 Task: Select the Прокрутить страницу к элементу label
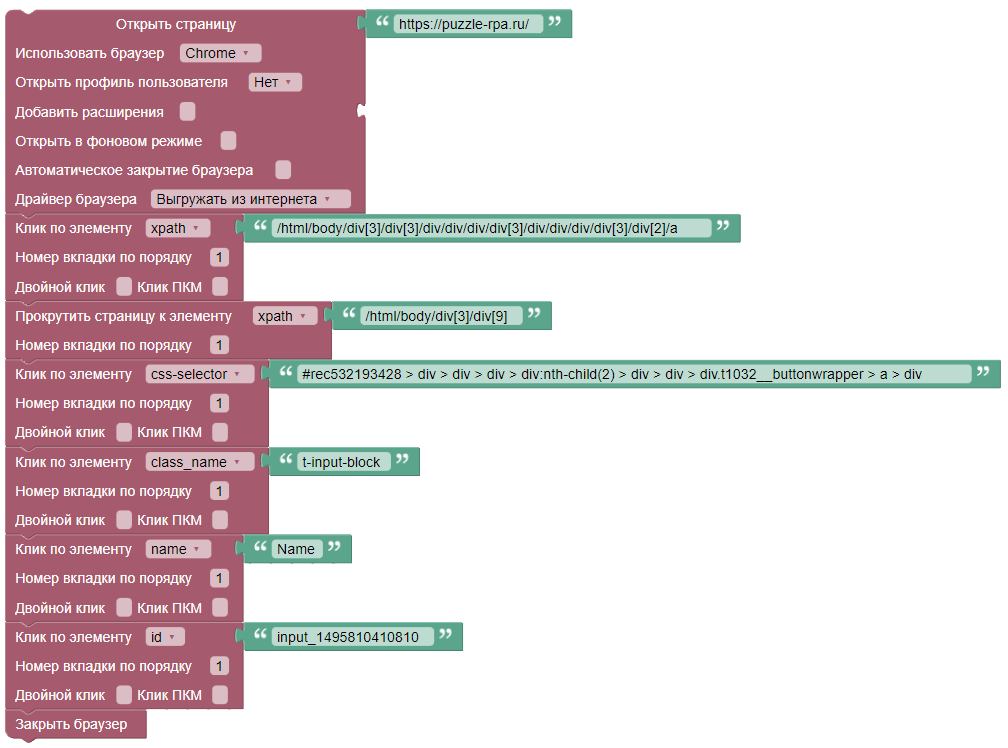(123, 316)
